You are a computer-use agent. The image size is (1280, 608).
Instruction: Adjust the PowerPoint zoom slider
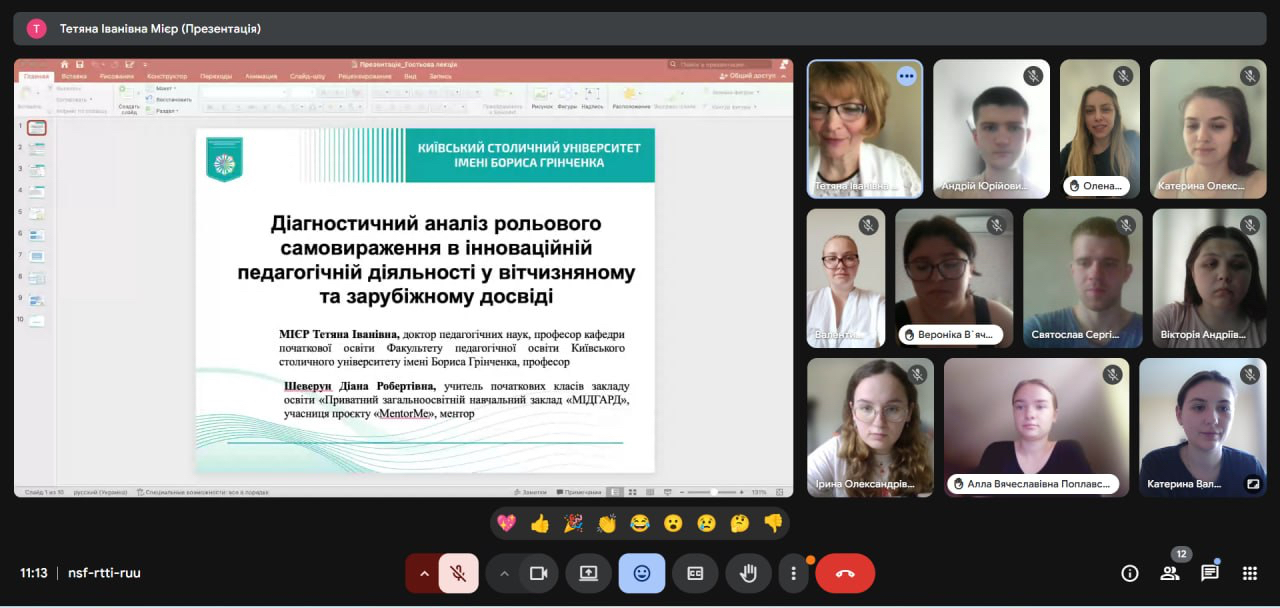coord(713,492)
